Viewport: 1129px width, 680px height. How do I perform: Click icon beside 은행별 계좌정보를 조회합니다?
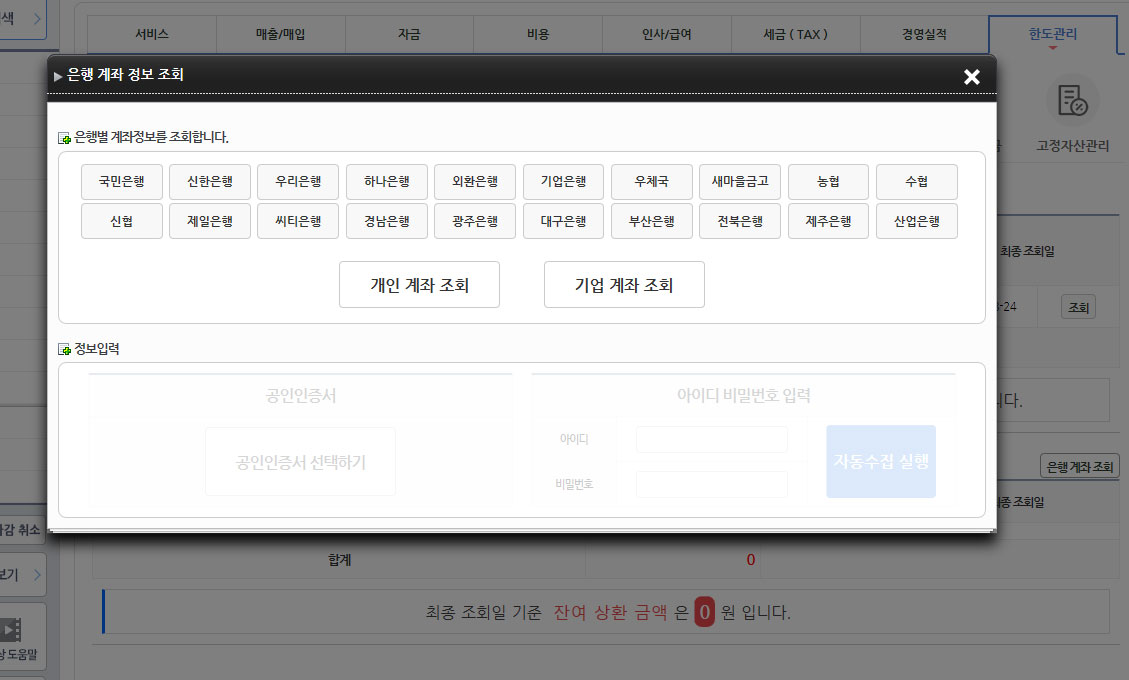[64, 138]
